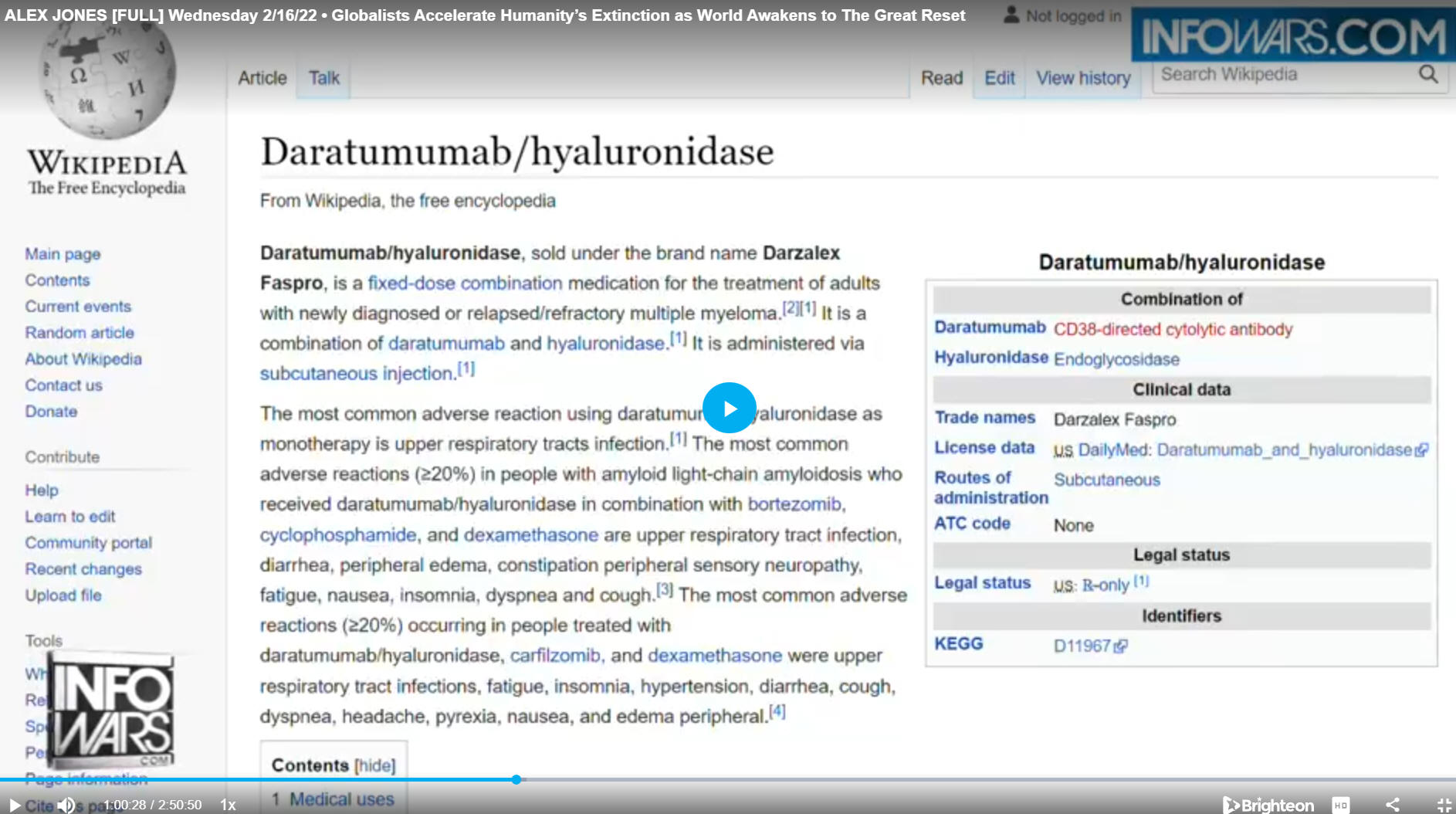This screenshot has width=1456, height=814.
Task: Click citation [4] after edema peripheral
Action: 777,711
